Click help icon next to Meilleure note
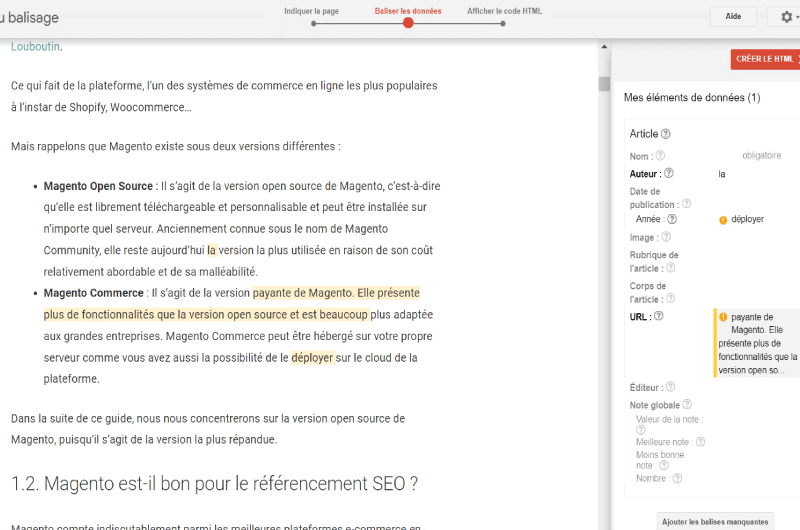Image resolution: width=800 pixels, height=530 pixels. click(x=701, y=442)
